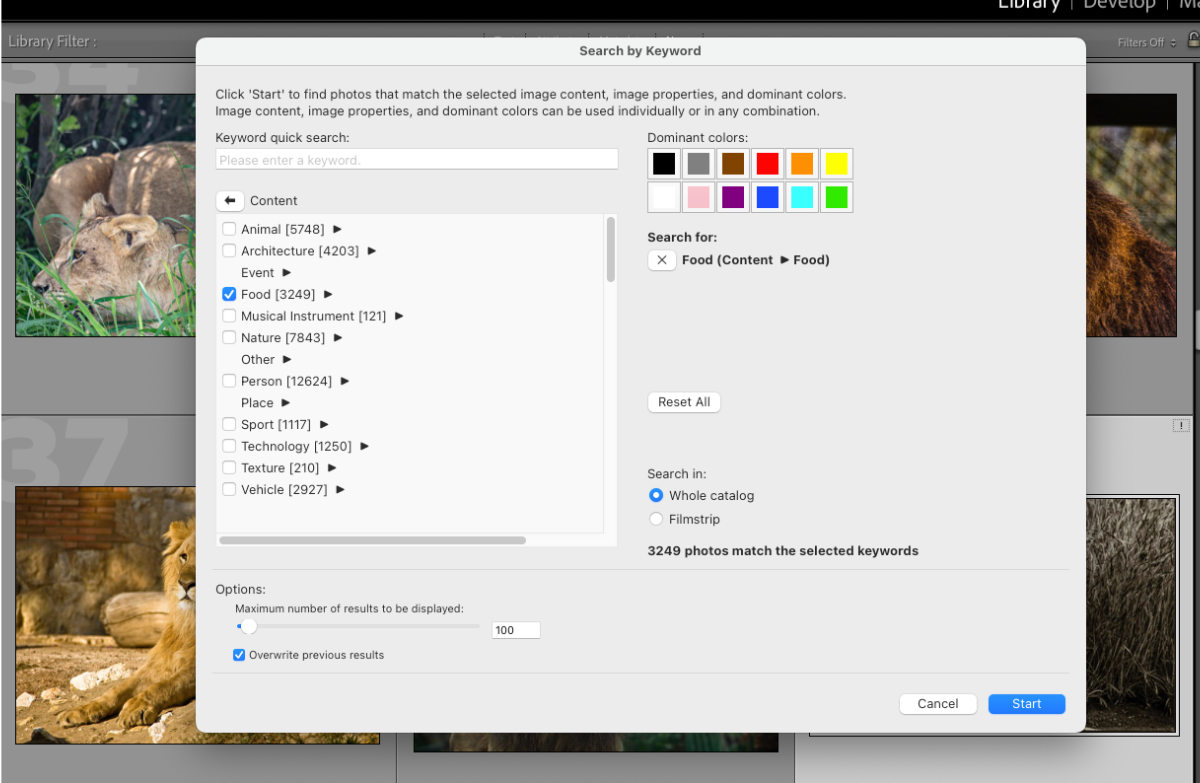The image size is (1200, 783).
Task: Expand the Event category arrow
Action: pyautogui.click(x=287, y=272)
